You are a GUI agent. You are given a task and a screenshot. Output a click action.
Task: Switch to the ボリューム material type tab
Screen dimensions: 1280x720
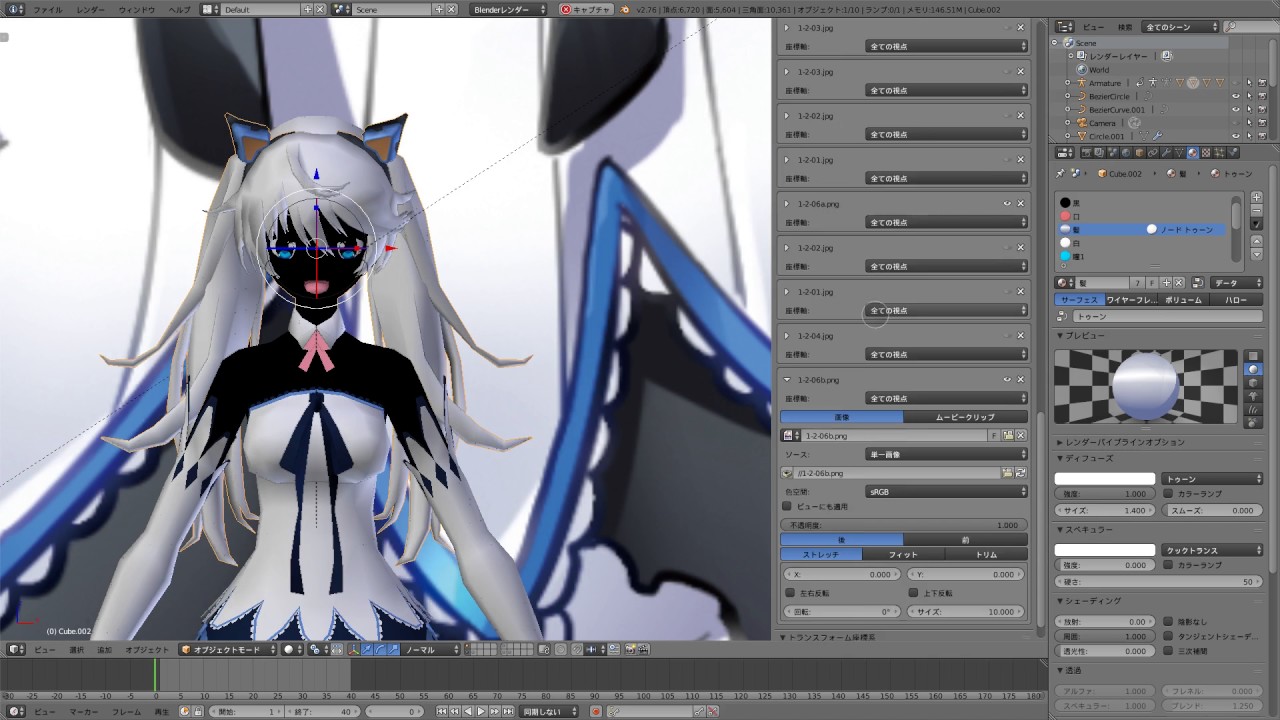tap(1184, 299)
